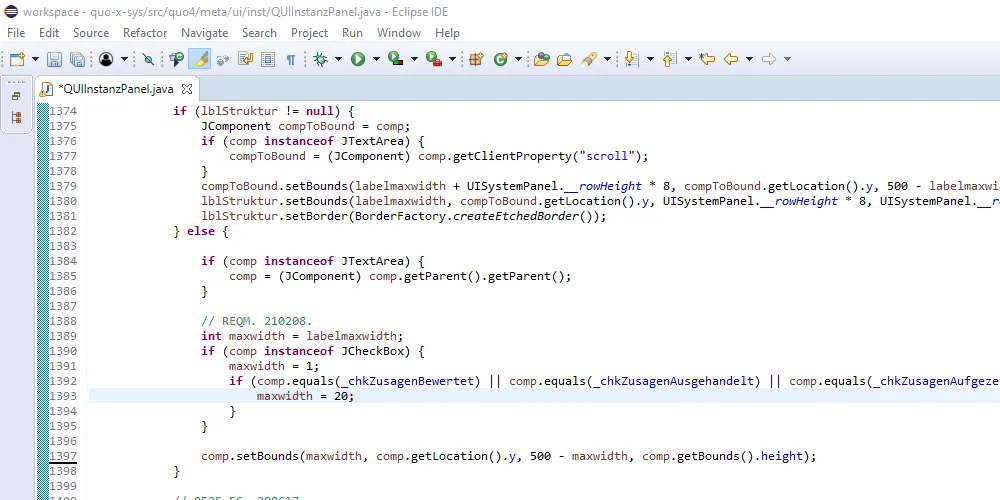Viewport: 1000px width, 500px height.
Task: Toggle Skip All Breakpoints icon
Action: (148, 59)
